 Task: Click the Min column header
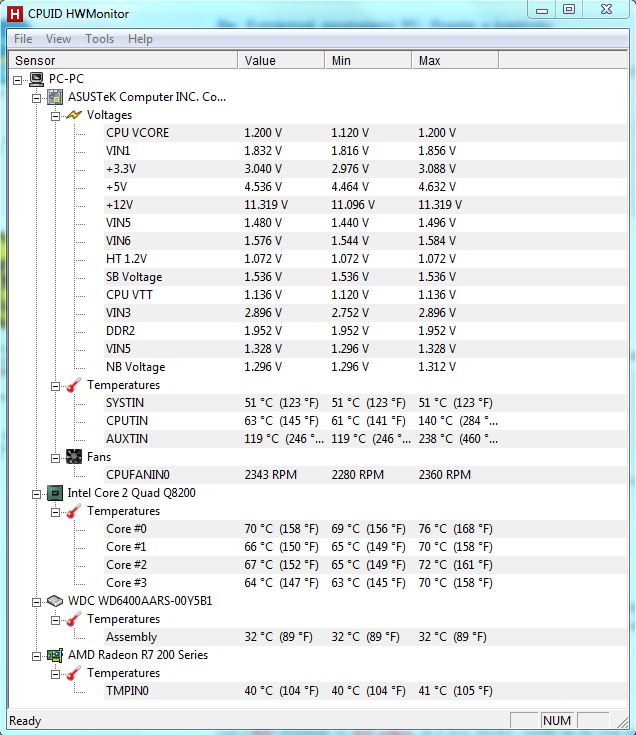pyautogui.click(x=368, y=60)
